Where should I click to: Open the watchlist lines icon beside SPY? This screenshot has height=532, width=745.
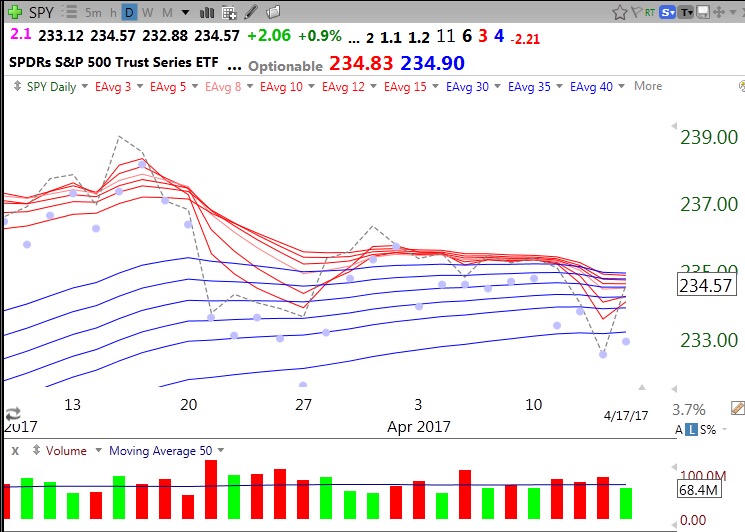coord(69,11)
